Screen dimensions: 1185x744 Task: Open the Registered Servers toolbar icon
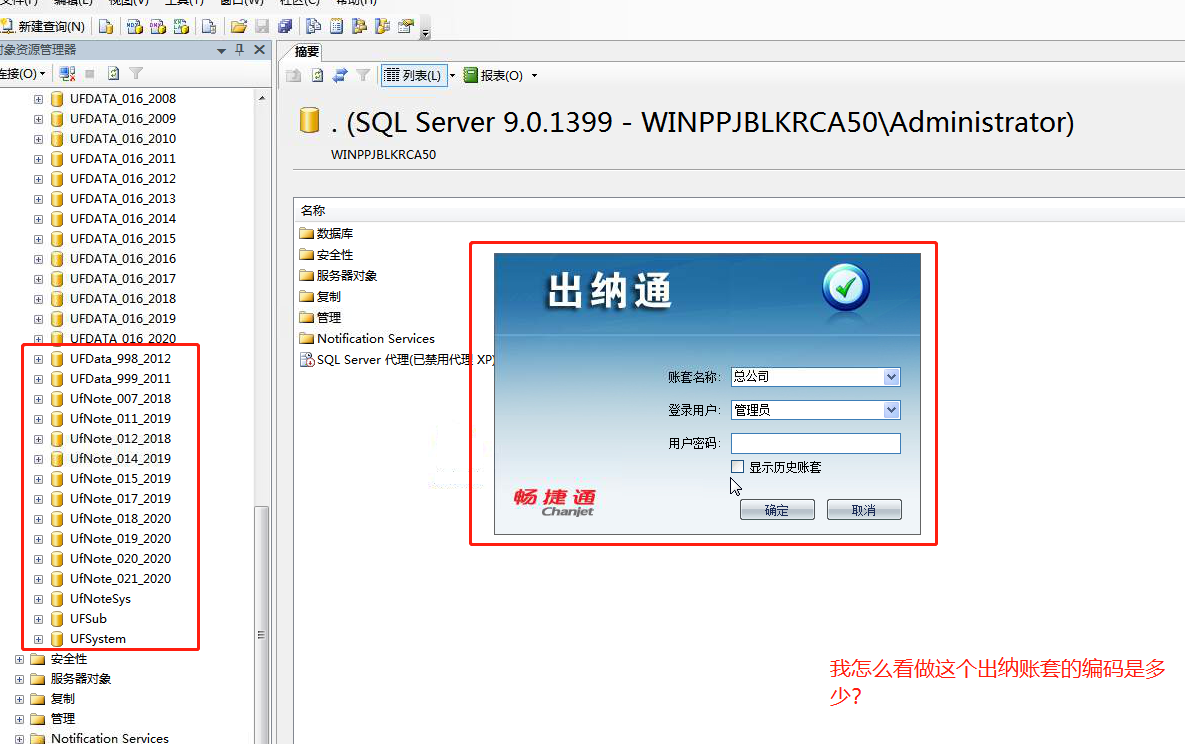click(x=313, y=26)
